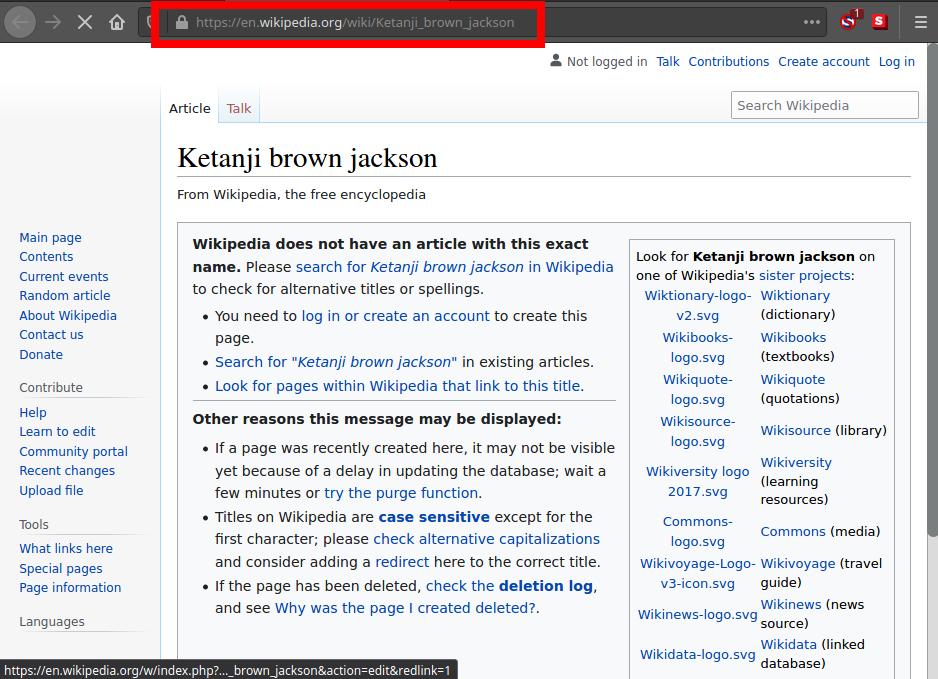Click Wikibooks-logo.svg image link
This screenshot has width=938, height=679.
(698, 347)
